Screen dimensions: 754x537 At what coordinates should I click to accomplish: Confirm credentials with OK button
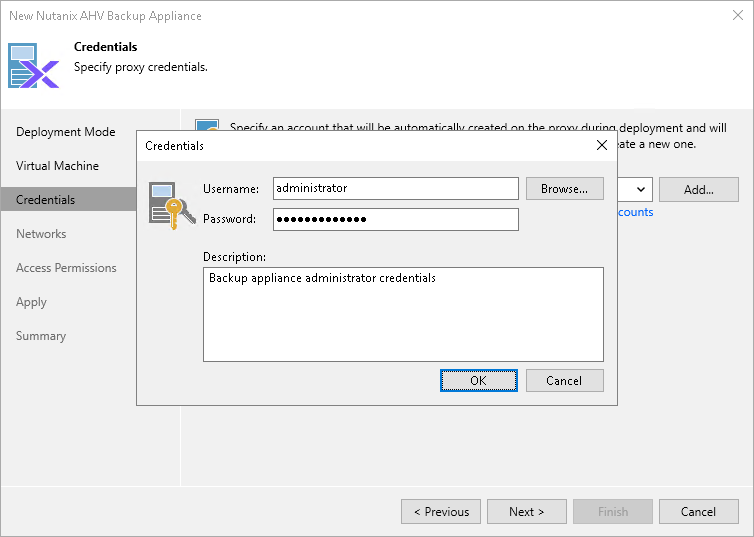point(478,380)
